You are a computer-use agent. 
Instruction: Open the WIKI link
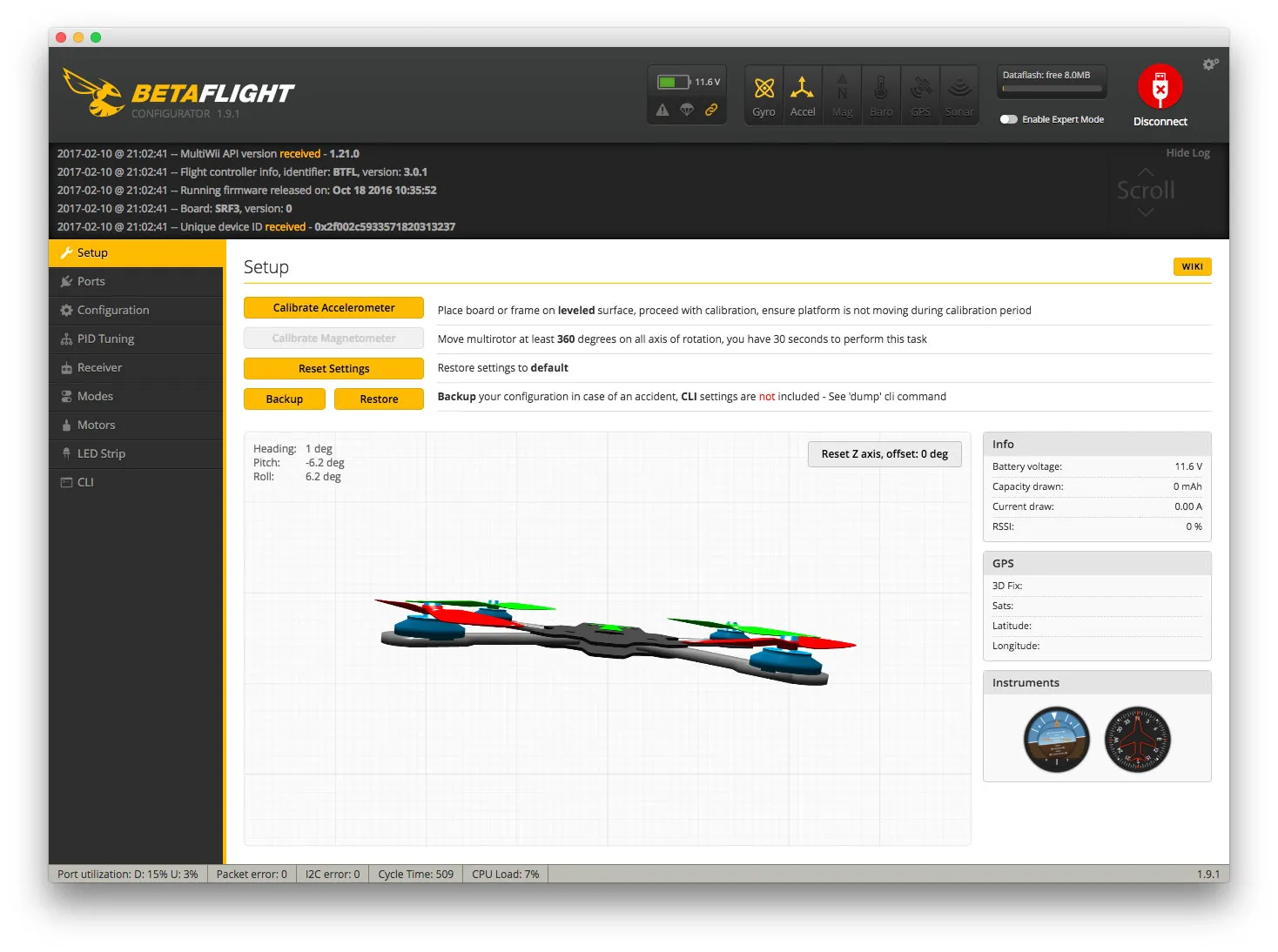pos(1192,267)
